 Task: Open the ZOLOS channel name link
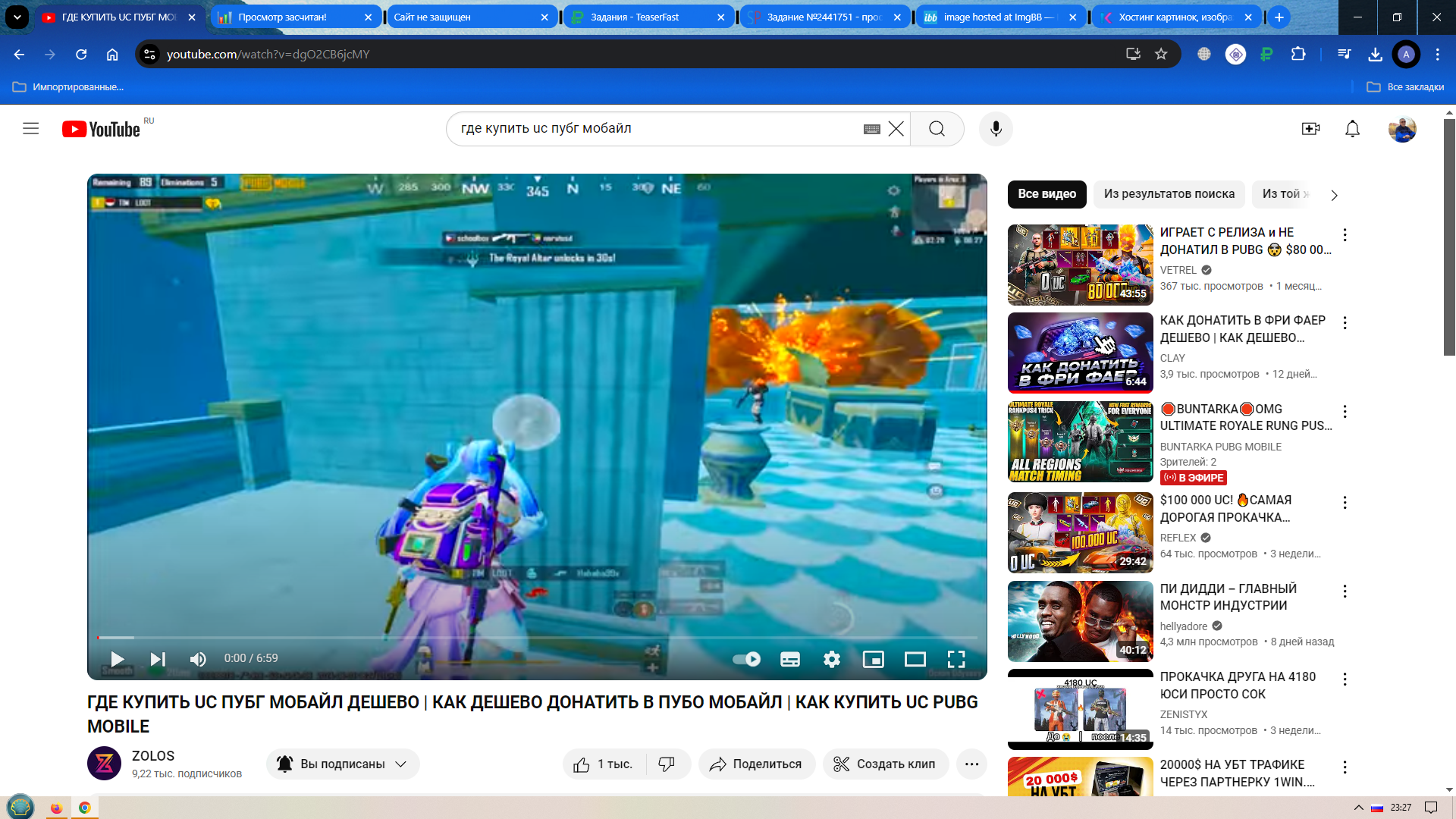click(x=153, y=756)
